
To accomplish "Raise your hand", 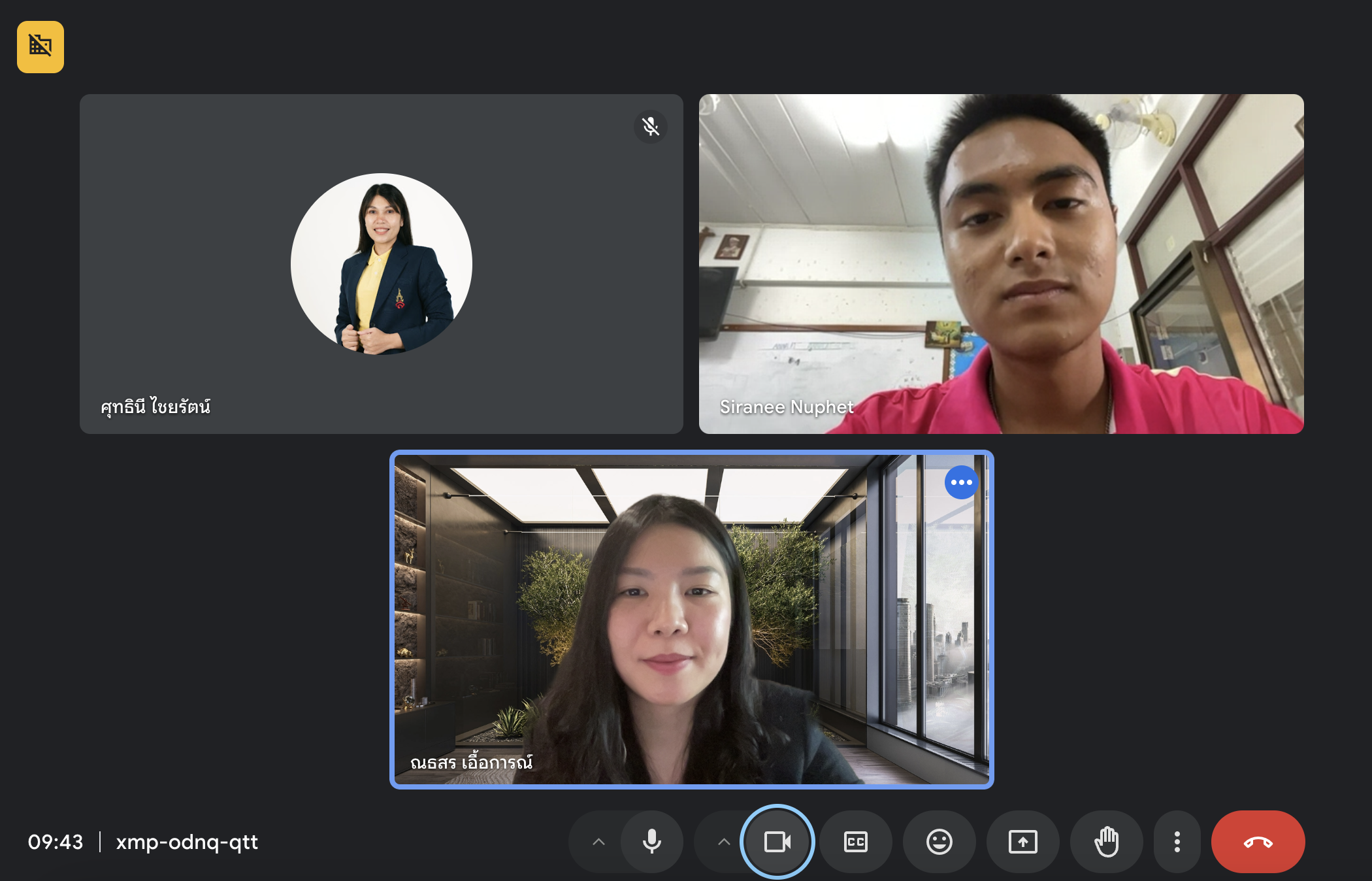I will coord(1106,842).
